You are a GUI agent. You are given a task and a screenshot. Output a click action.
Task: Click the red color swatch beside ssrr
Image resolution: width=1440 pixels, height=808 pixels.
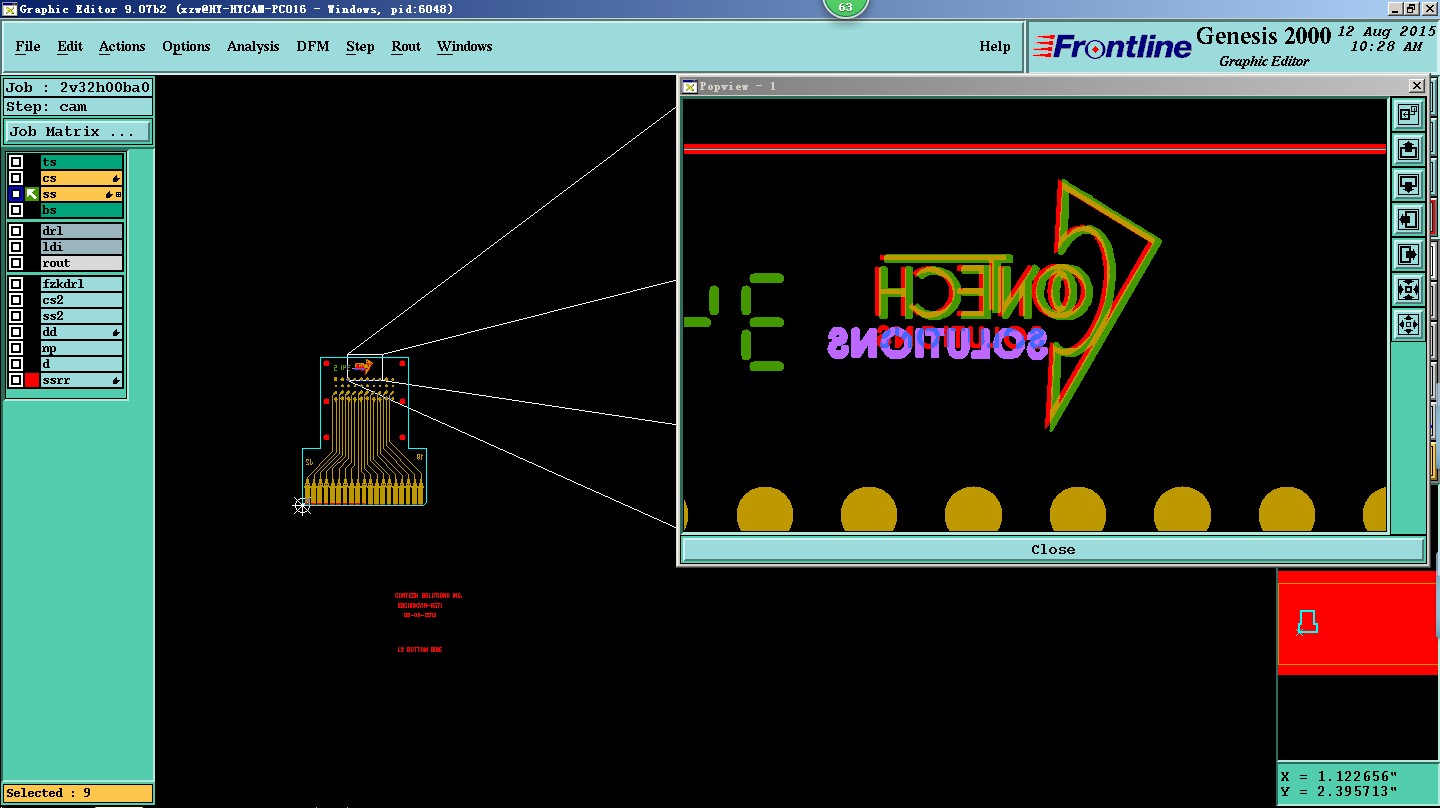(32, 380)
